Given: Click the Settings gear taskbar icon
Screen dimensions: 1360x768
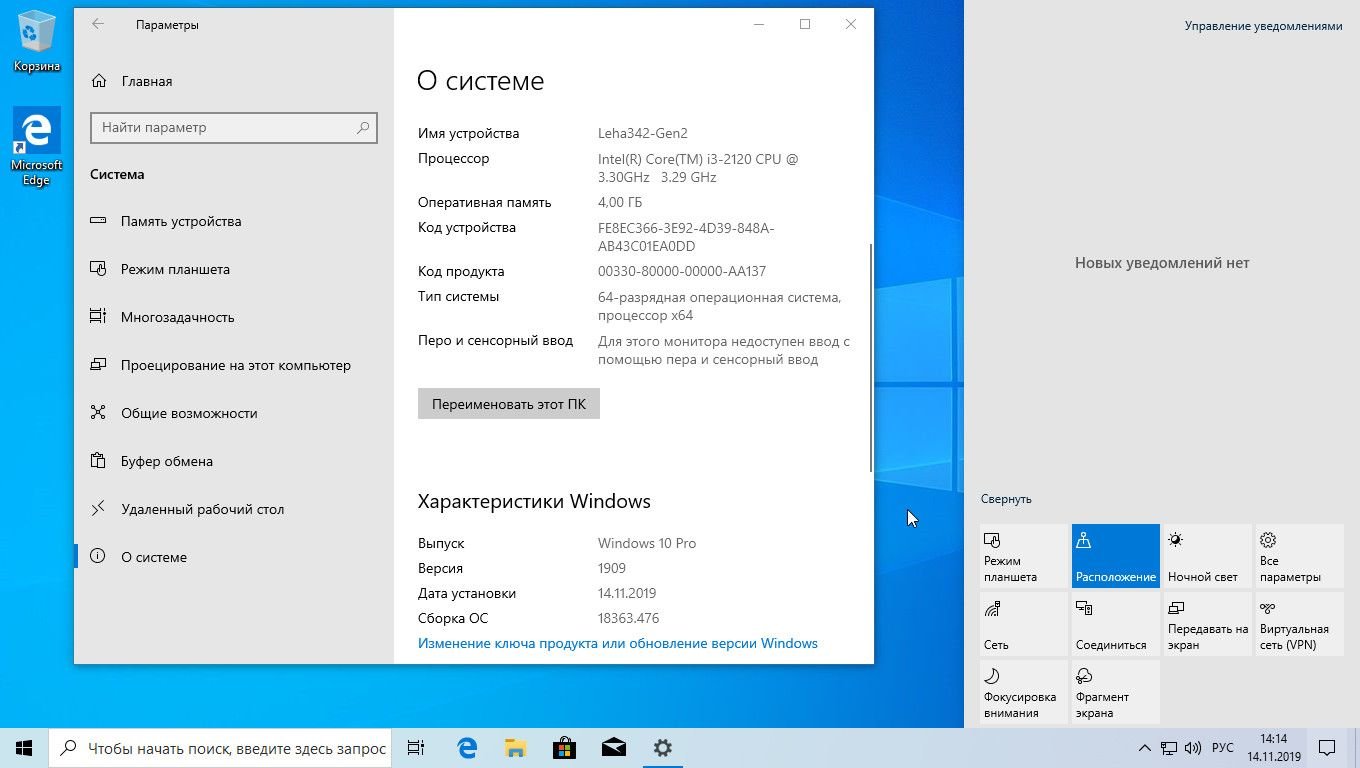Looking at the screenshot, I should coord(662,748).
